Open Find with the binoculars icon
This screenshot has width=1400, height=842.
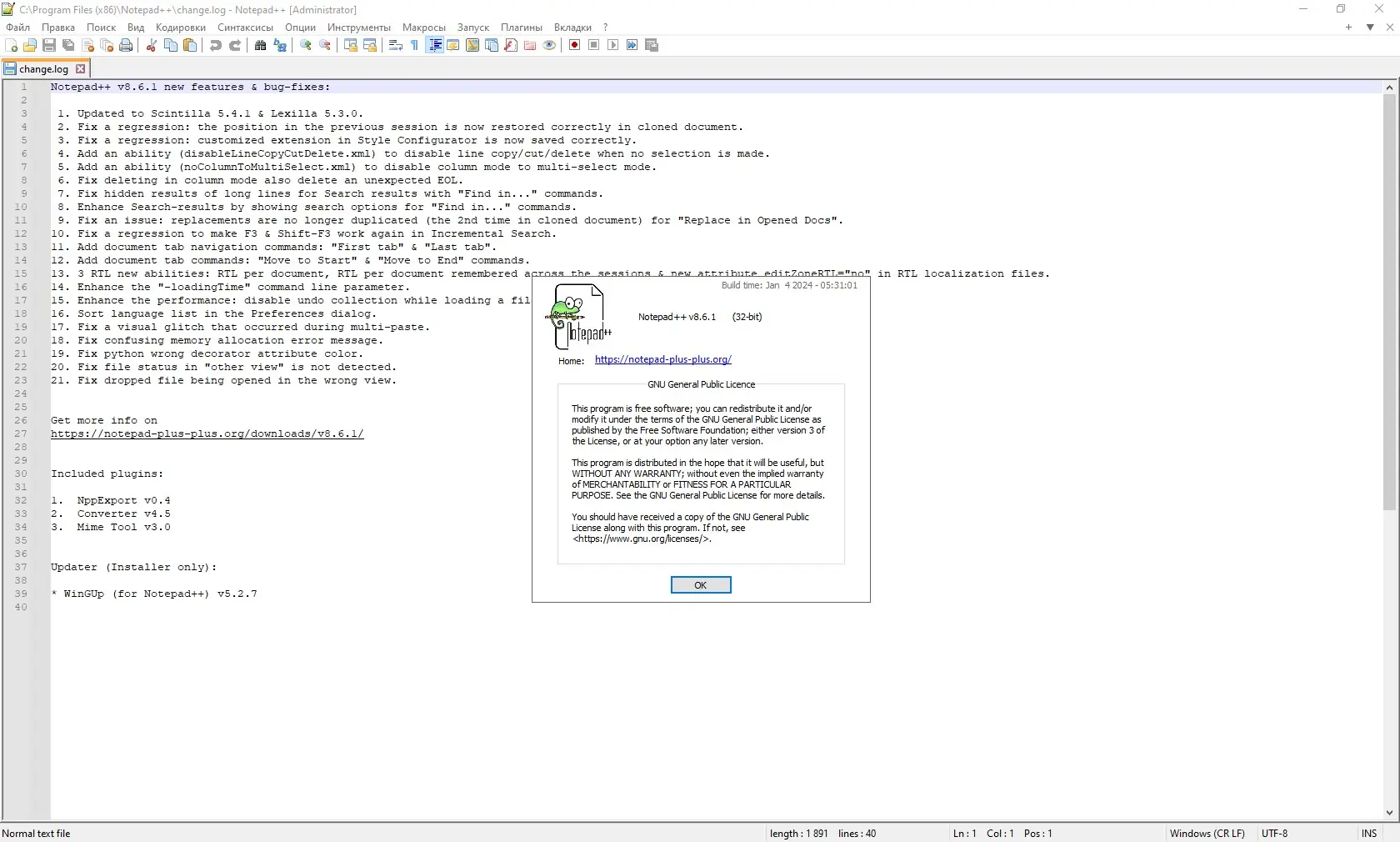261,46
